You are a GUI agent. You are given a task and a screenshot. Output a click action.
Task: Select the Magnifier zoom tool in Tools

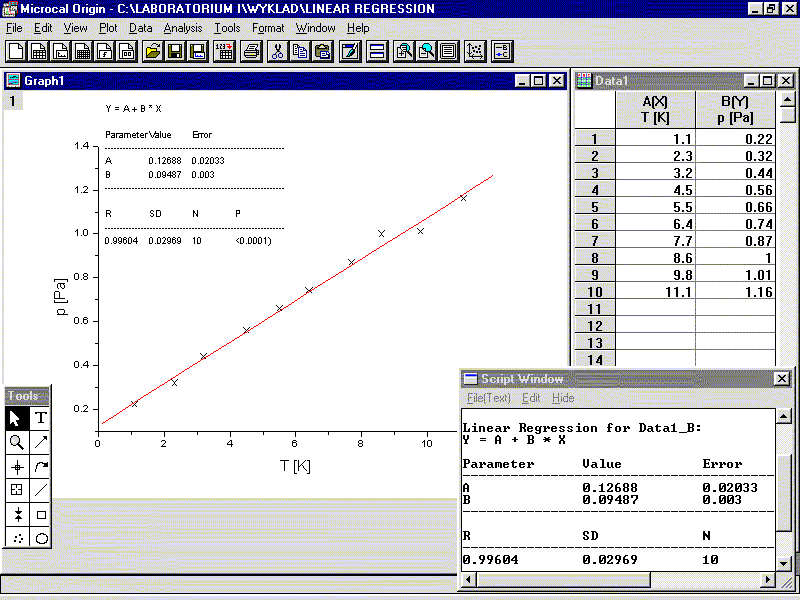tap(16, 442)
